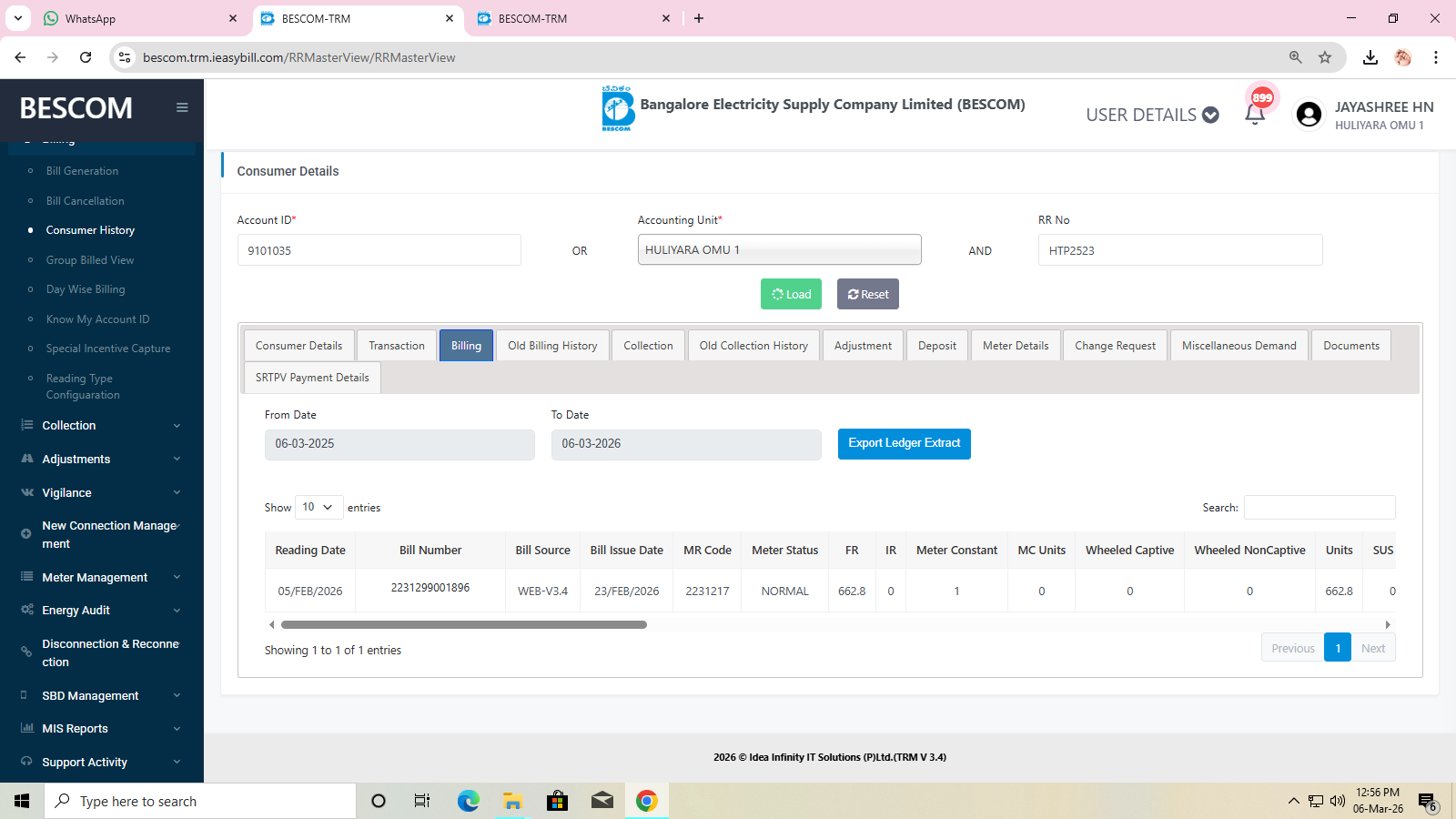Open File Explorer from the taskbar
Image resolution: width=1456 pixels, height=819 pixels.
click(x=512, y=801)
